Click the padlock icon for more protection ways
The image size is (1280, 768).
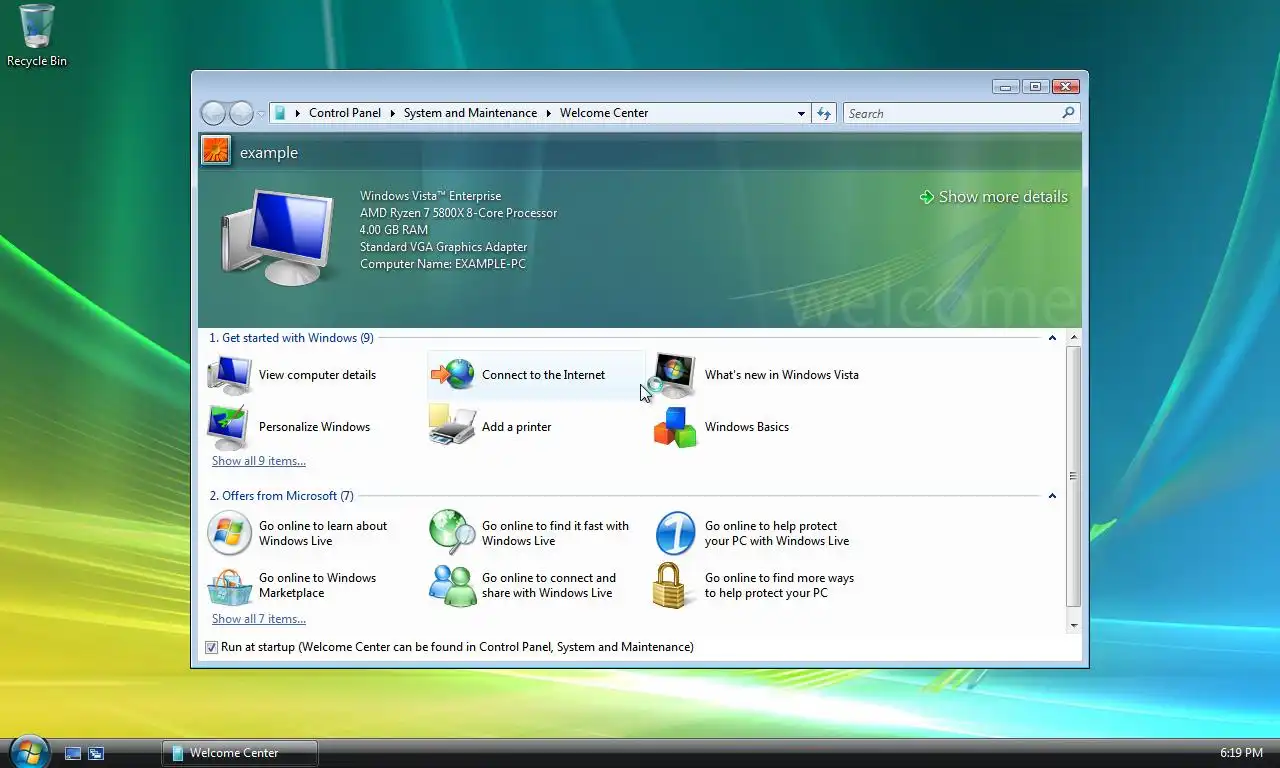671,585
